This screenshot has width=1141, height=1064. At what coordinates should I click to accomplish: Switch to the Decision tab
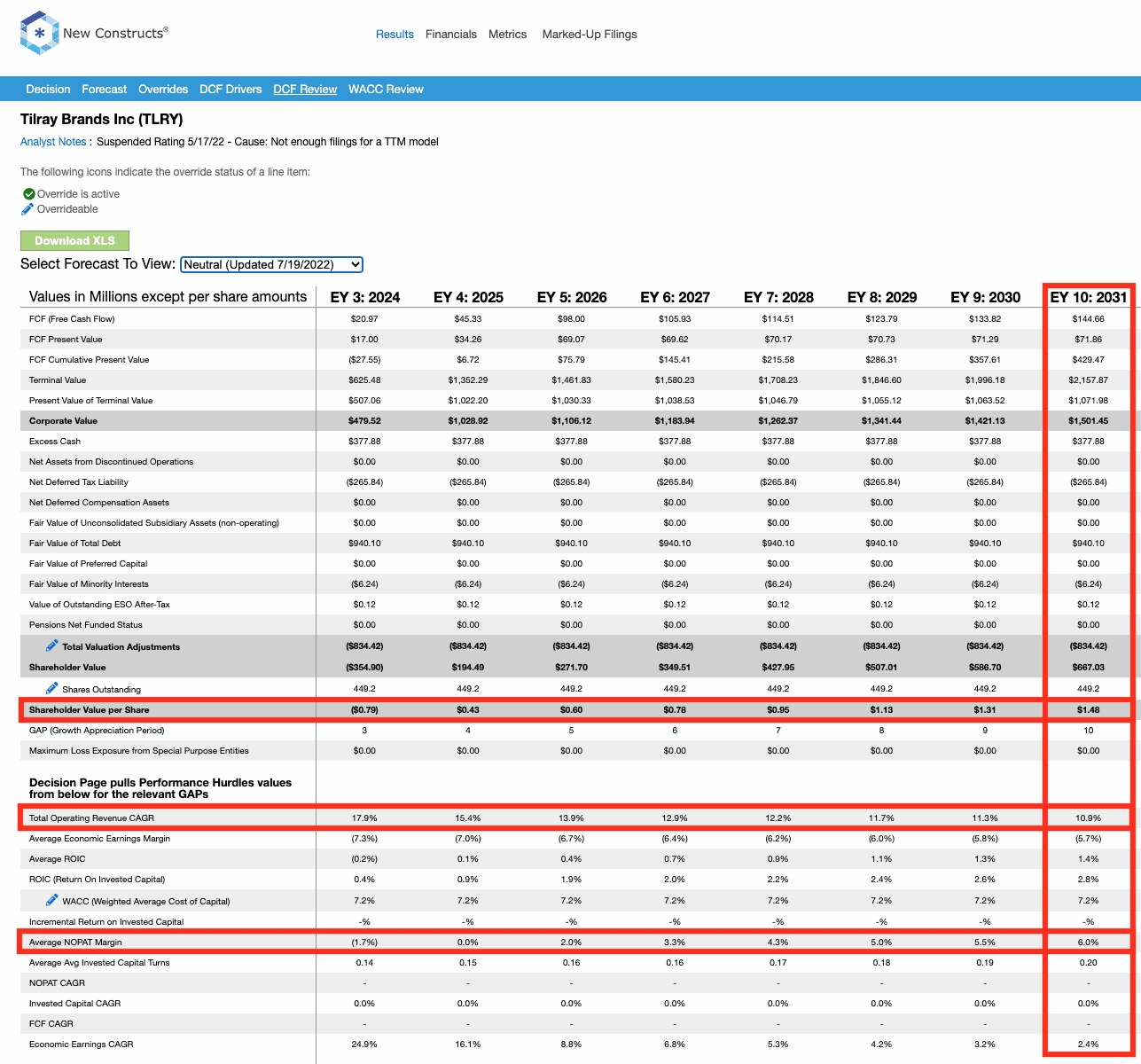pos(48,89)
